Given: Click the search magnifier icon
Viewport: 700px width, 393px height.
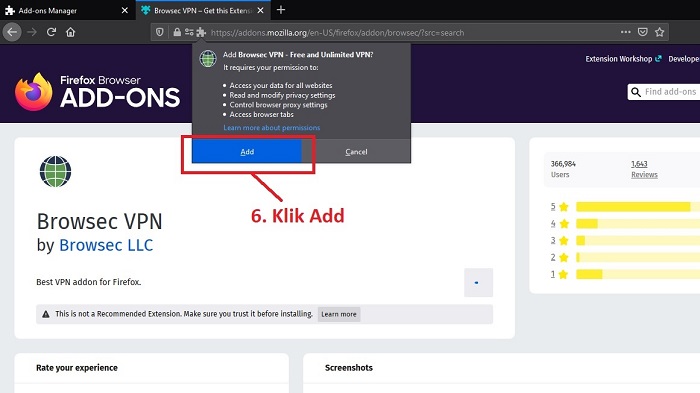Looking at the screenshot, I should click(636, 92).
